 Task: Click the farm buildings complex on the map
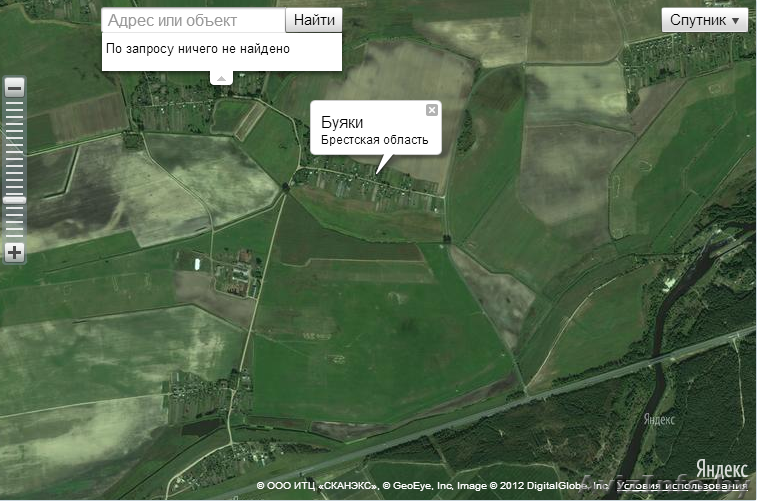coord(238,275)
